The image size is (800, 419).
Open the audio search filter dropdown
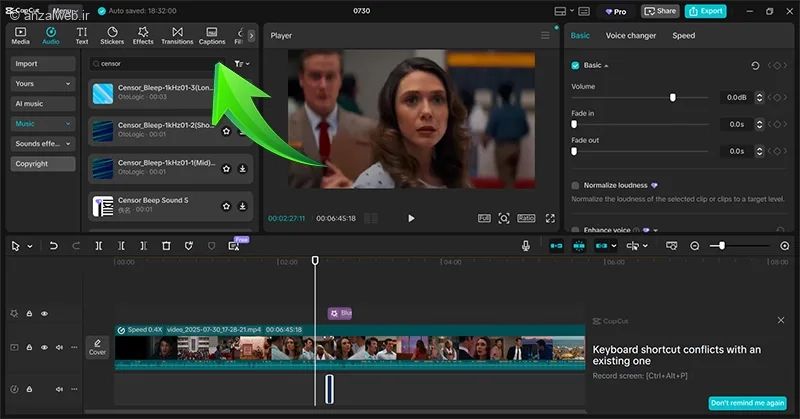pyautogui.click(x=241, y=64)
